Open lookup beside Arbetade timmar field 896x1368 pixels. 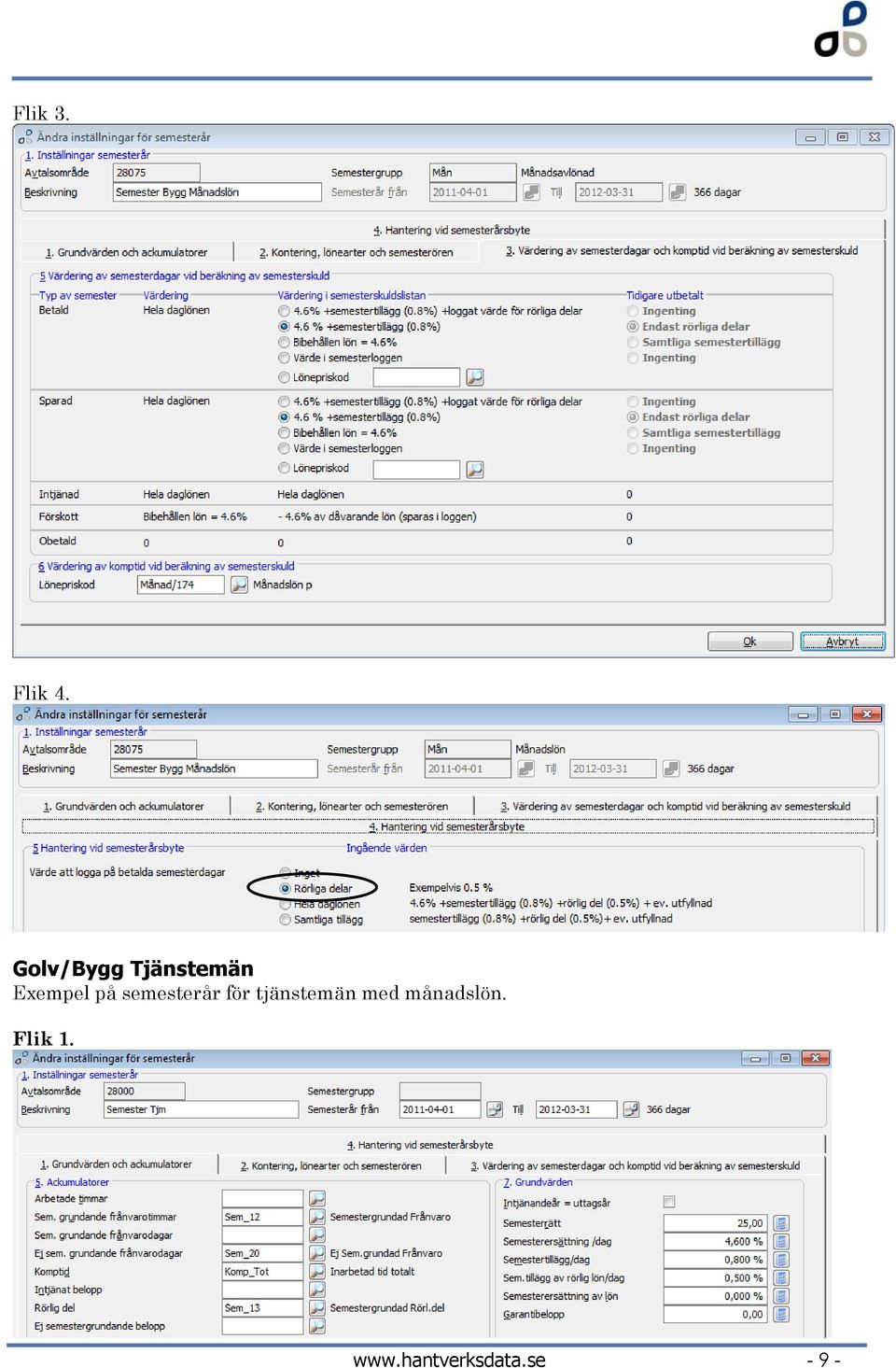click(317, 1198)
